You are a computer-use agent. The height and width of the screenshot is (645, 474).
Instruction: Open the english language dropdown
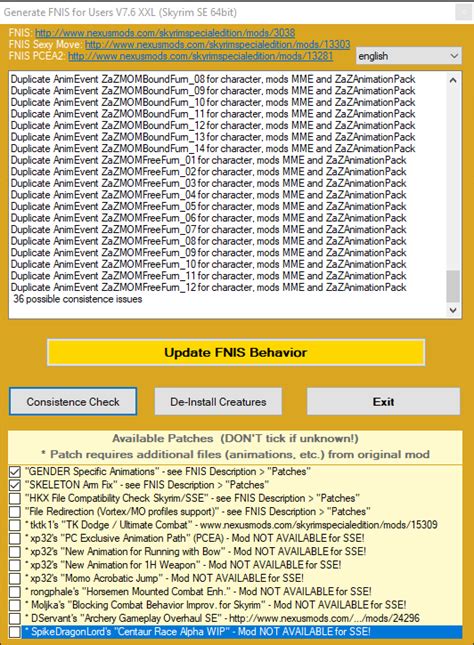[409, 56]
